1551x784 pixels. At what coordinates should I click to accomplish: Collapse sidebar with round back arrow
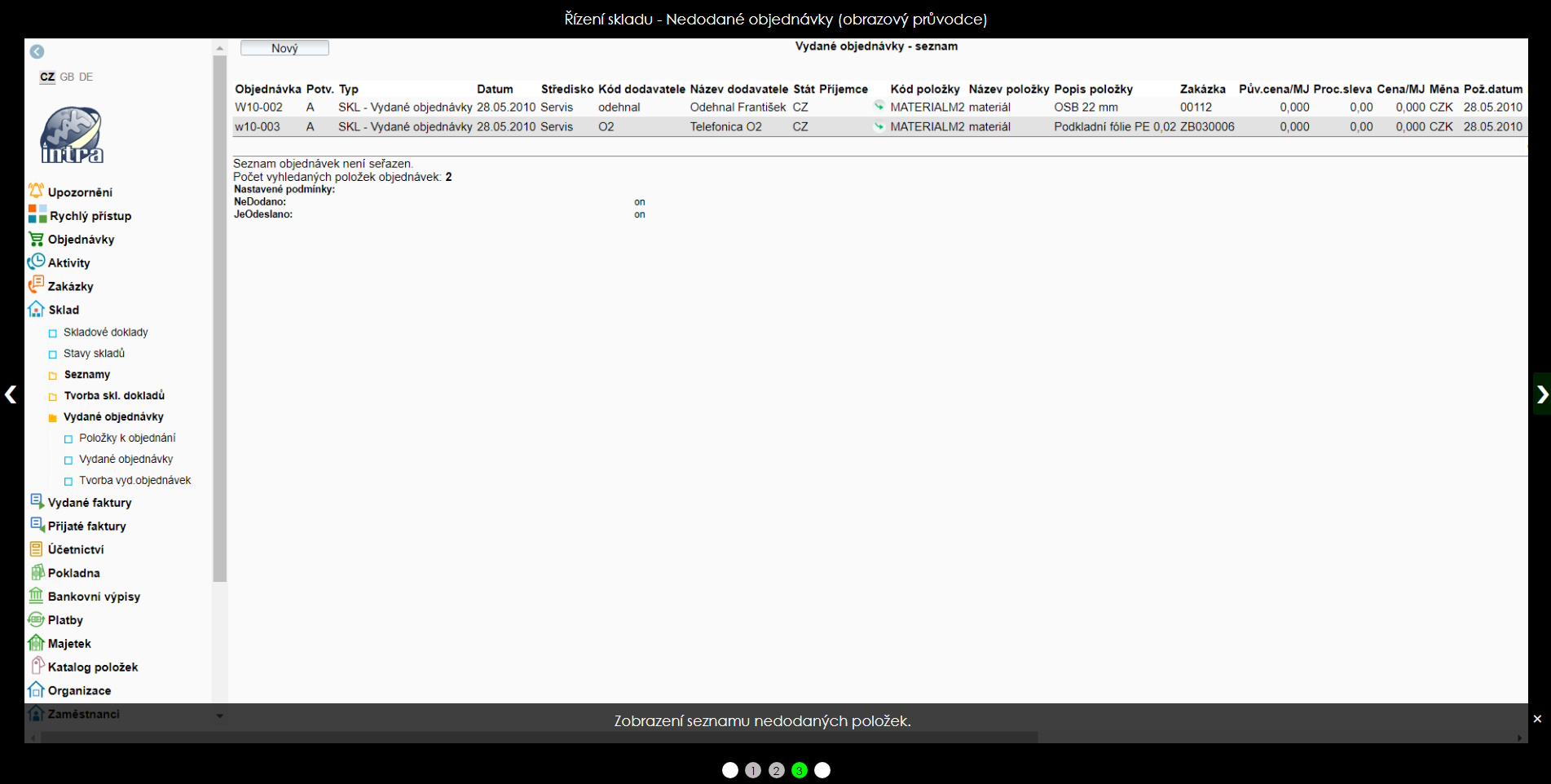(x=37, y=51)
